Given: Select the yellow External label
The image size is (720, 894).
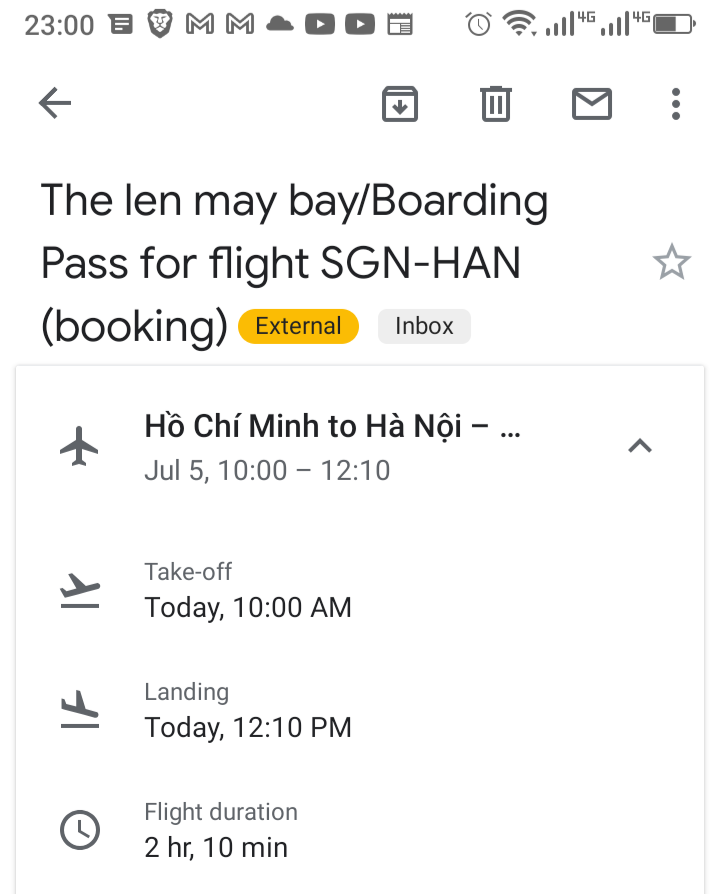Looking at the screenshot, I should click(298, 326).
